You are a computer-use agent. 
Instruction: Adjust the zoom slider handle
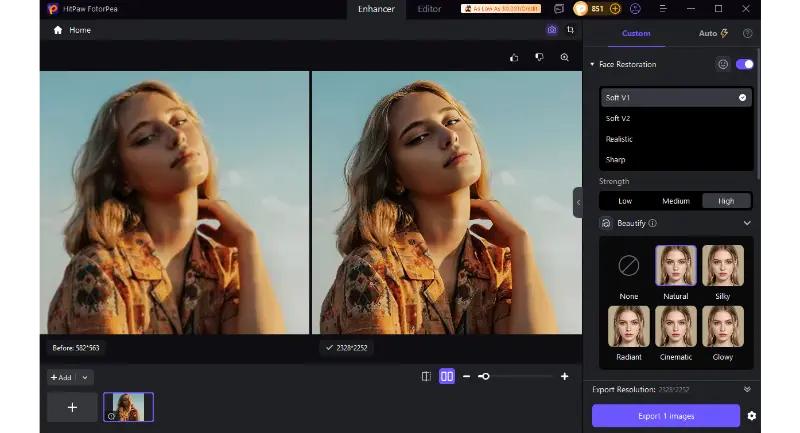point(485,377)
